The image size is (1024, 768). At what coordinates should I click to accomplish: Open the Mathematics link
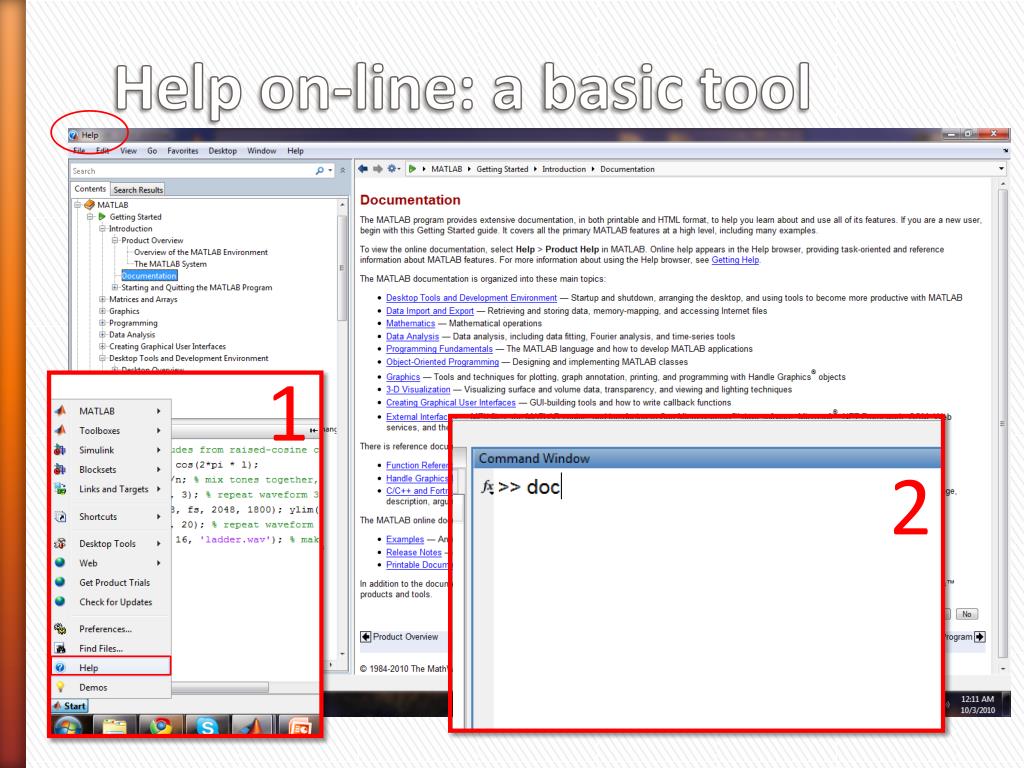pyautogui.click(x=410, y=323)
